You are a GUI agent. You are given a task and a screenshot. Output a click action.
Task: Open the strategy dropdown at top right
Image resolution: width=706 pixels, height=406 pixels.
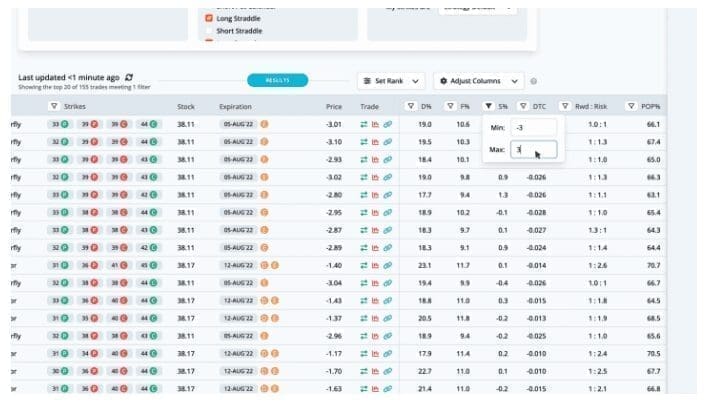click(477, 6)
